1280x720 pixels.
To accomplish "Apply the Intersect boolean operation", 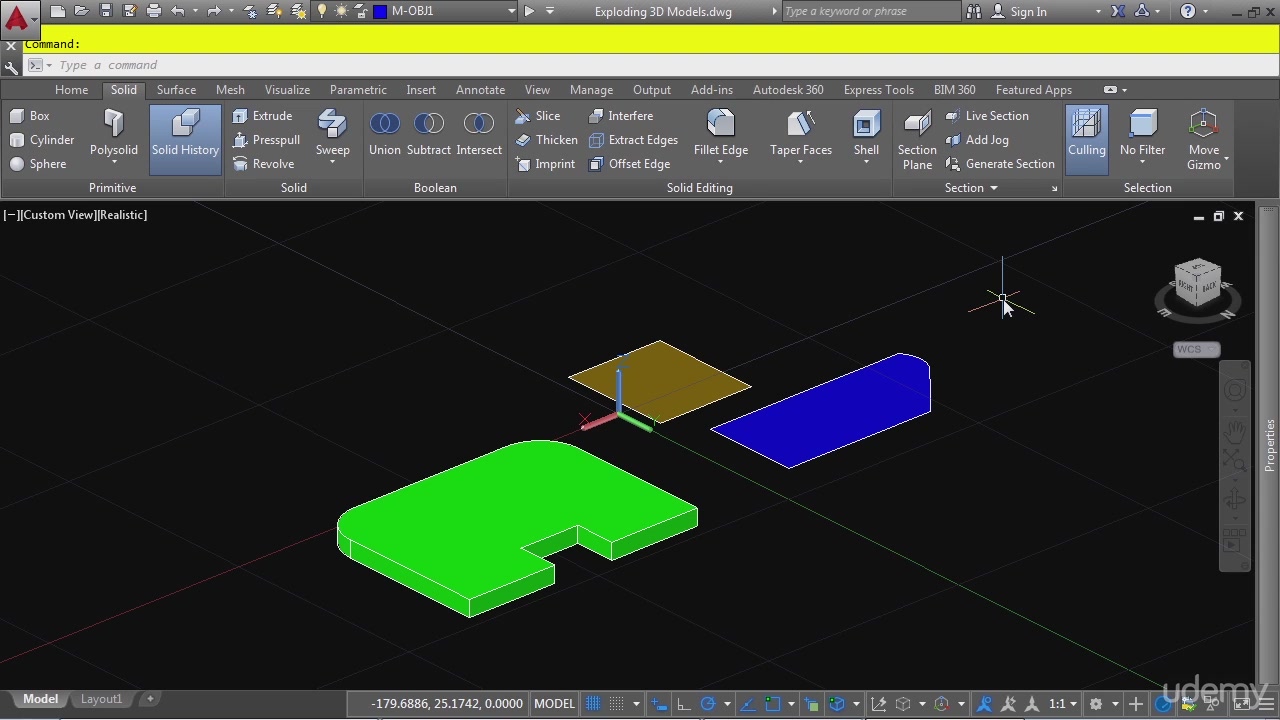I will (x=479, y=133).
